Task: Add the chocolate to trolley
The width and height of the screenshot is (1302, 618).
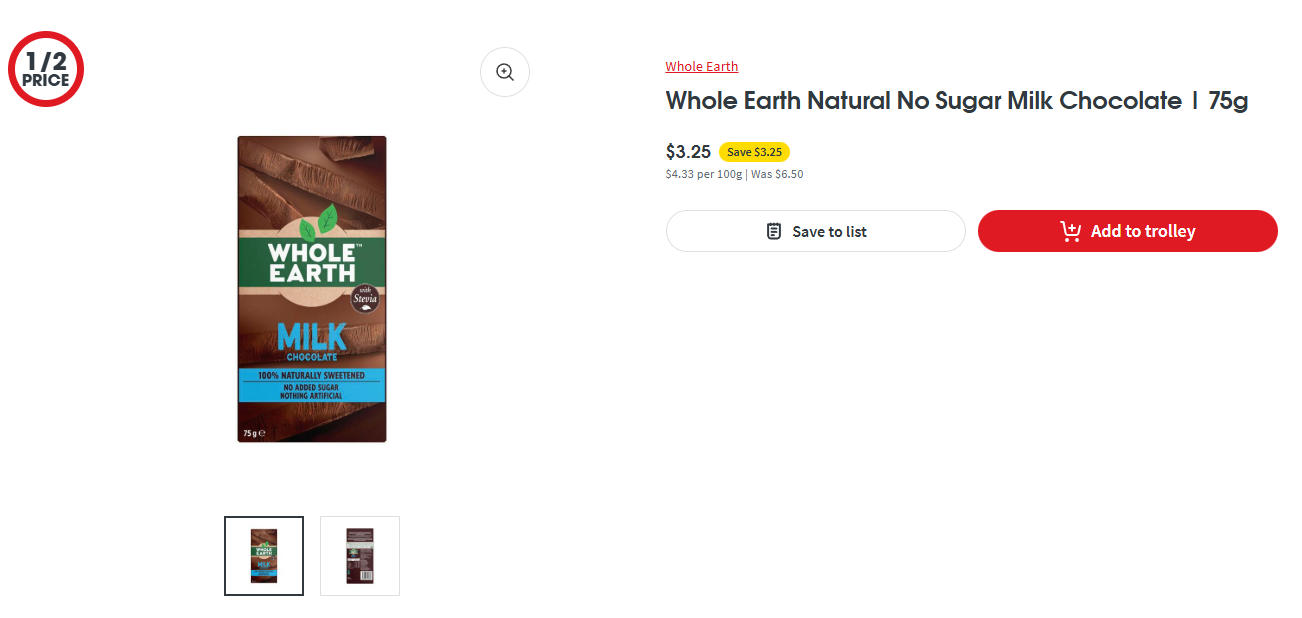Action: point(1127,231)
